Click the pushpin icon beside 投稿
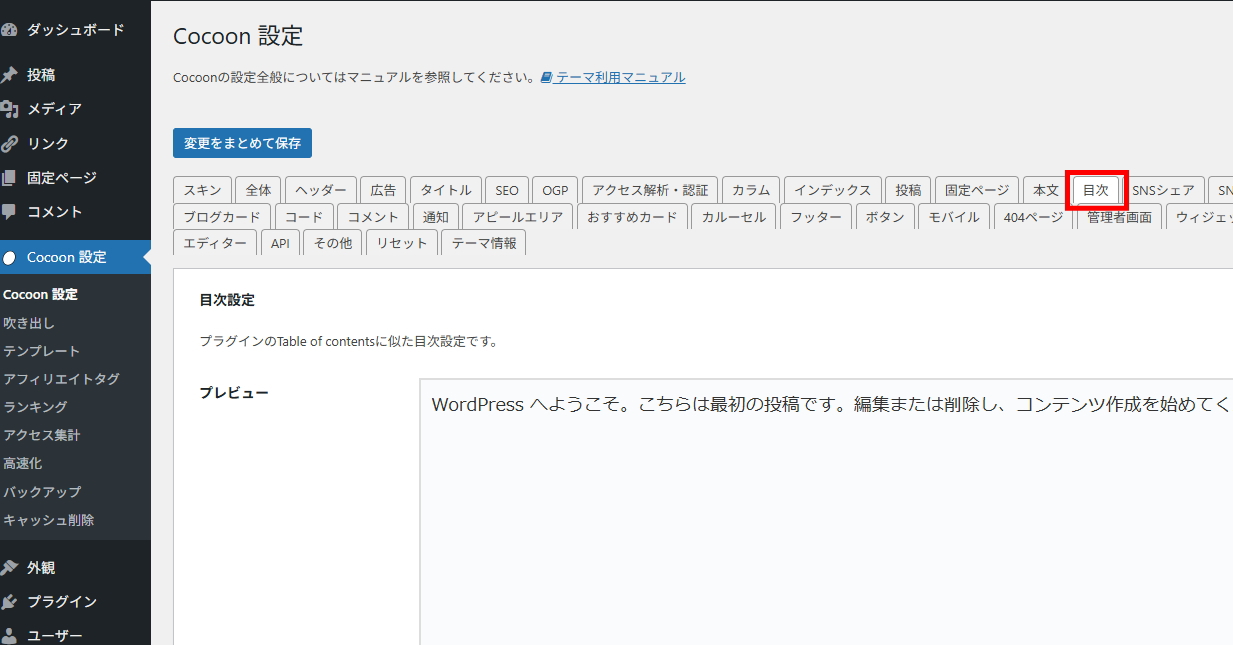This screenshot has height=645, width=1233. [x=9, y=75]
